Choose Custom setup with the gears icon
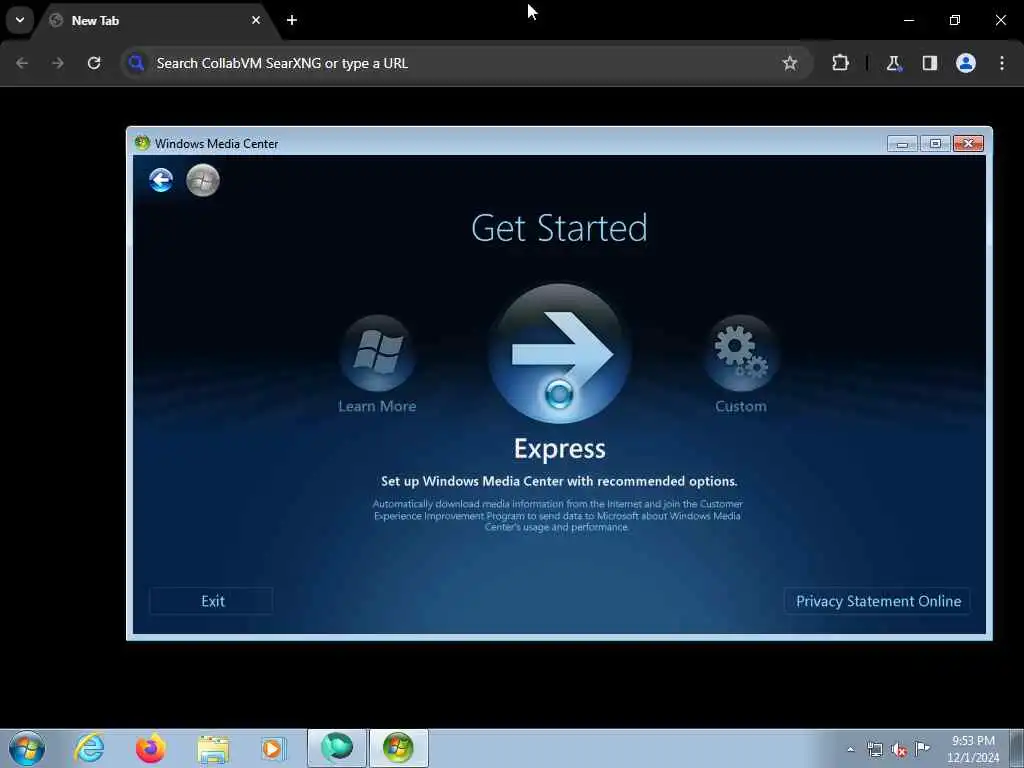 [x=741, y=353]
